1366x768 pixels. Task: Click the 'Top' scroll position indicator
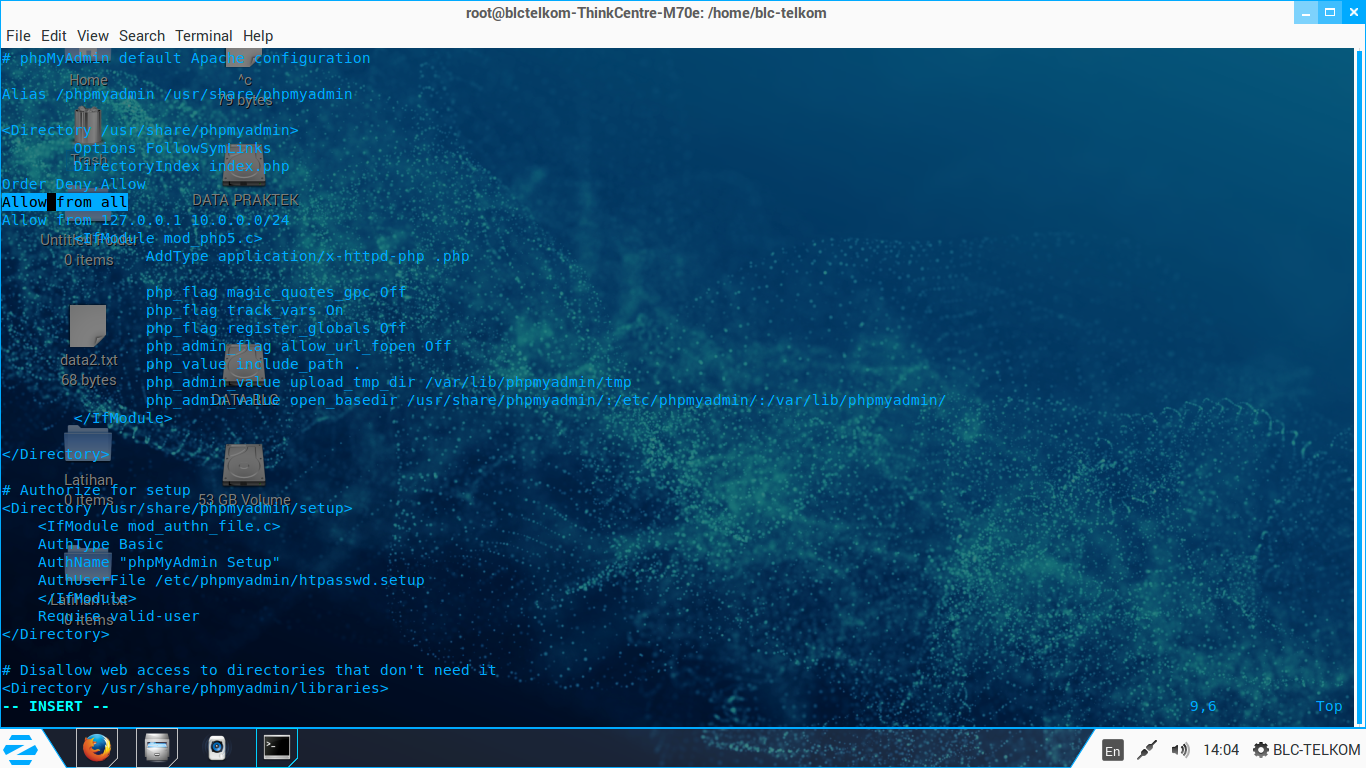(x=1329, y=706)
